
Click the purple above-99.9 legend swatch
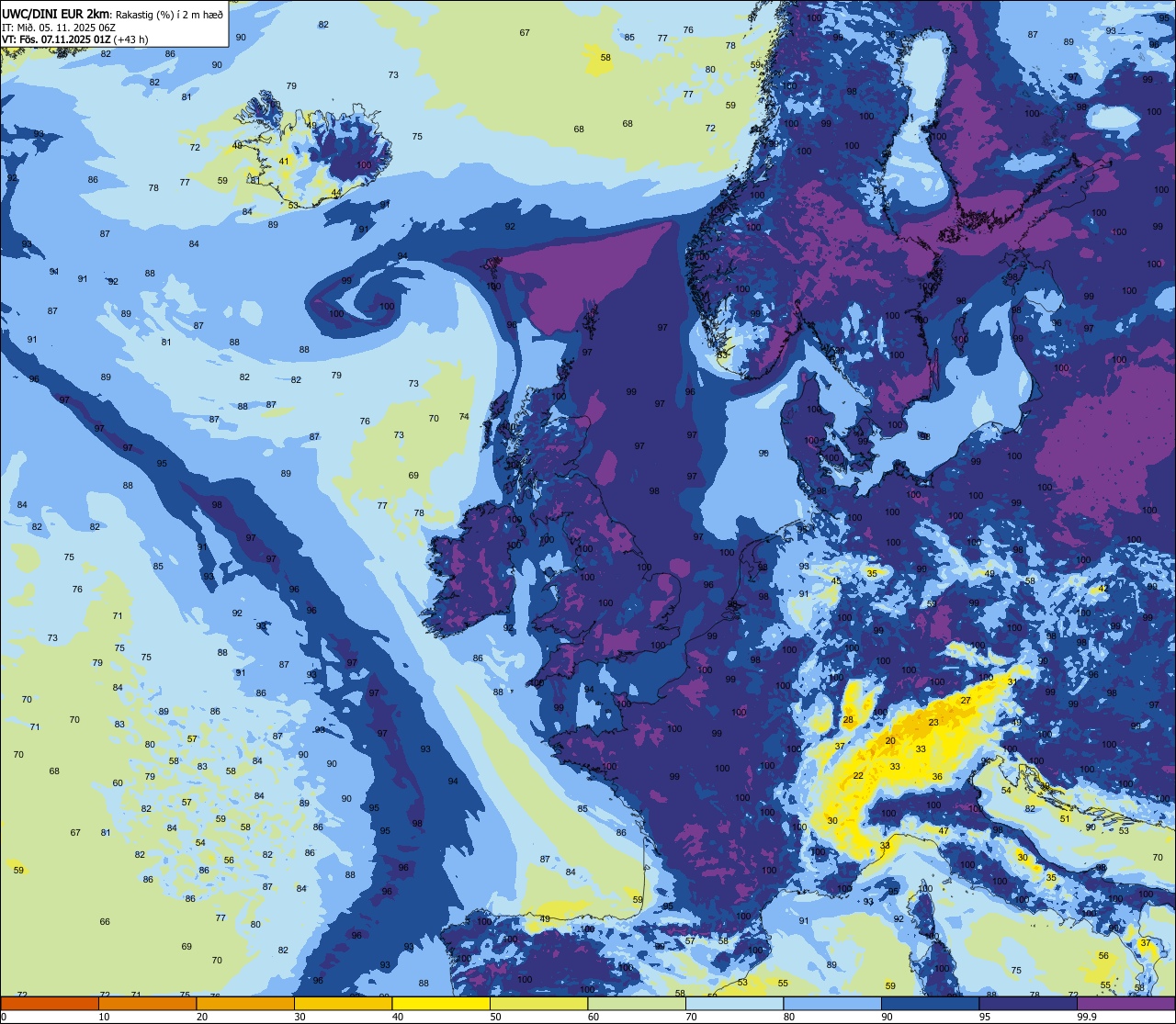pos(1125,1004)
